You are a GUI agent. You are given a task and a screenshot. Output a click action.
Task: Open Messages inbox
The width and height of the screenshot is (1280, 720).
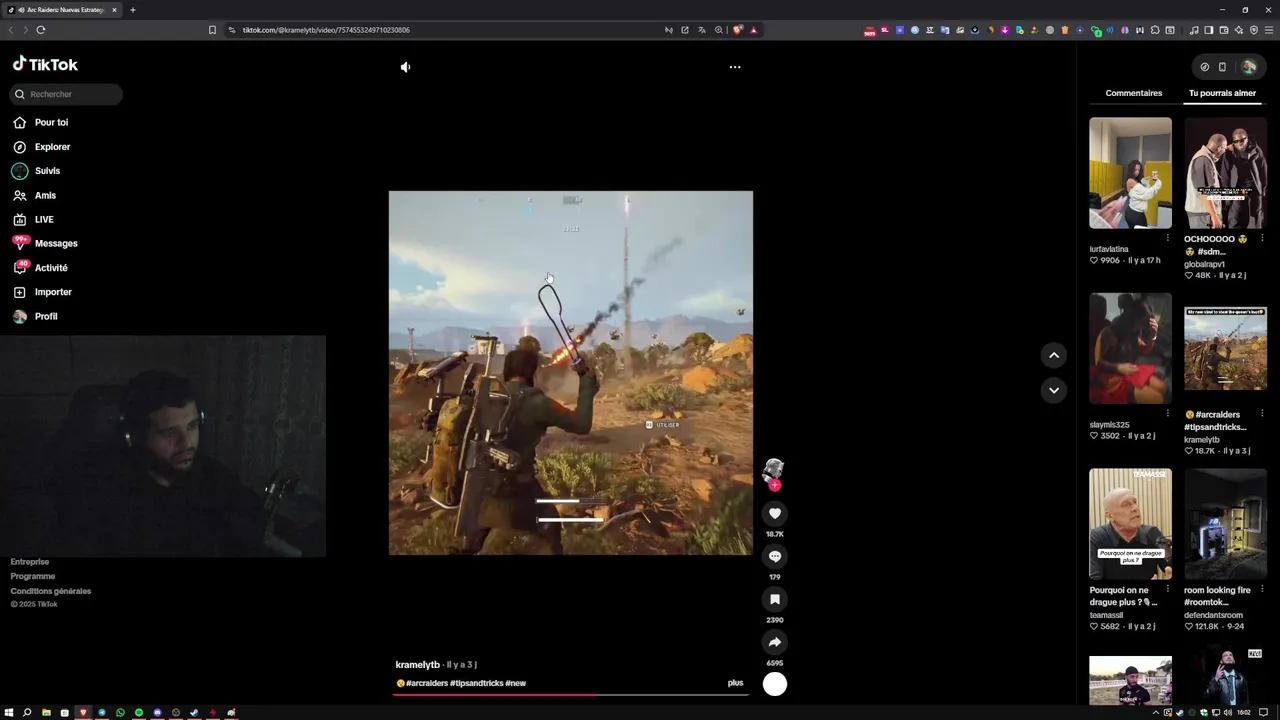[x=45, y=243]
